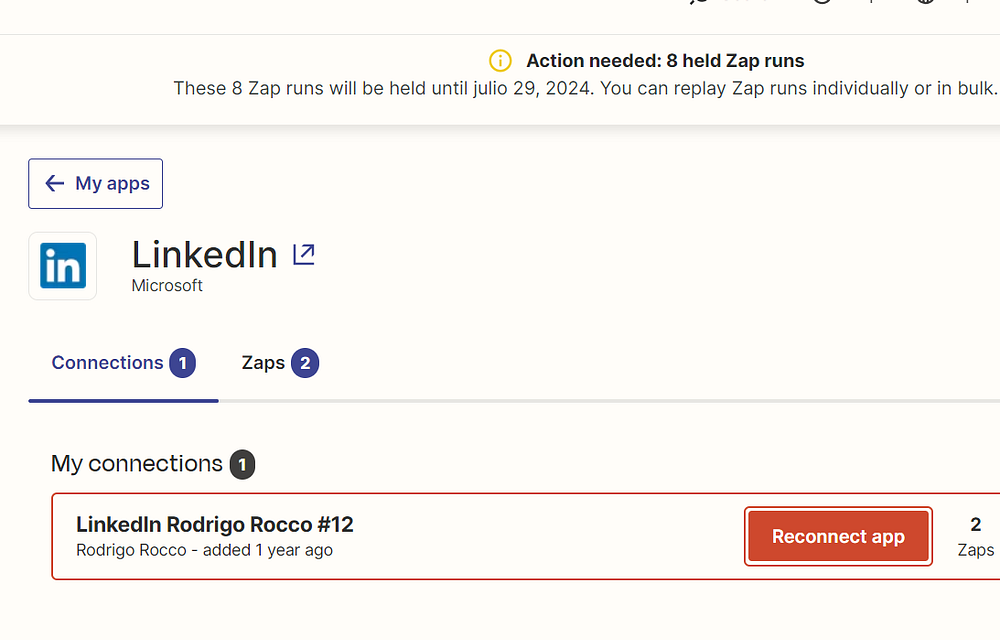Click the My connections section heading

(x=137, y=464)
